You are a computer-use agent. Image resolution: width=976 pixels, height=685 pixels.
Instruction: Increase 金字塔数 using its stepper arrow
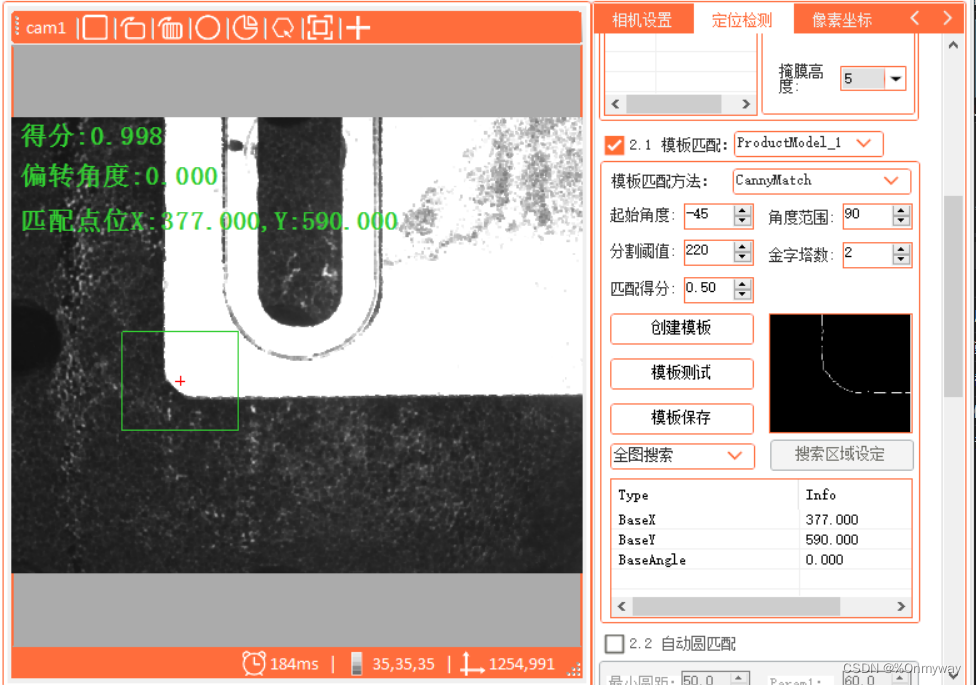click(x=899, y=249)
